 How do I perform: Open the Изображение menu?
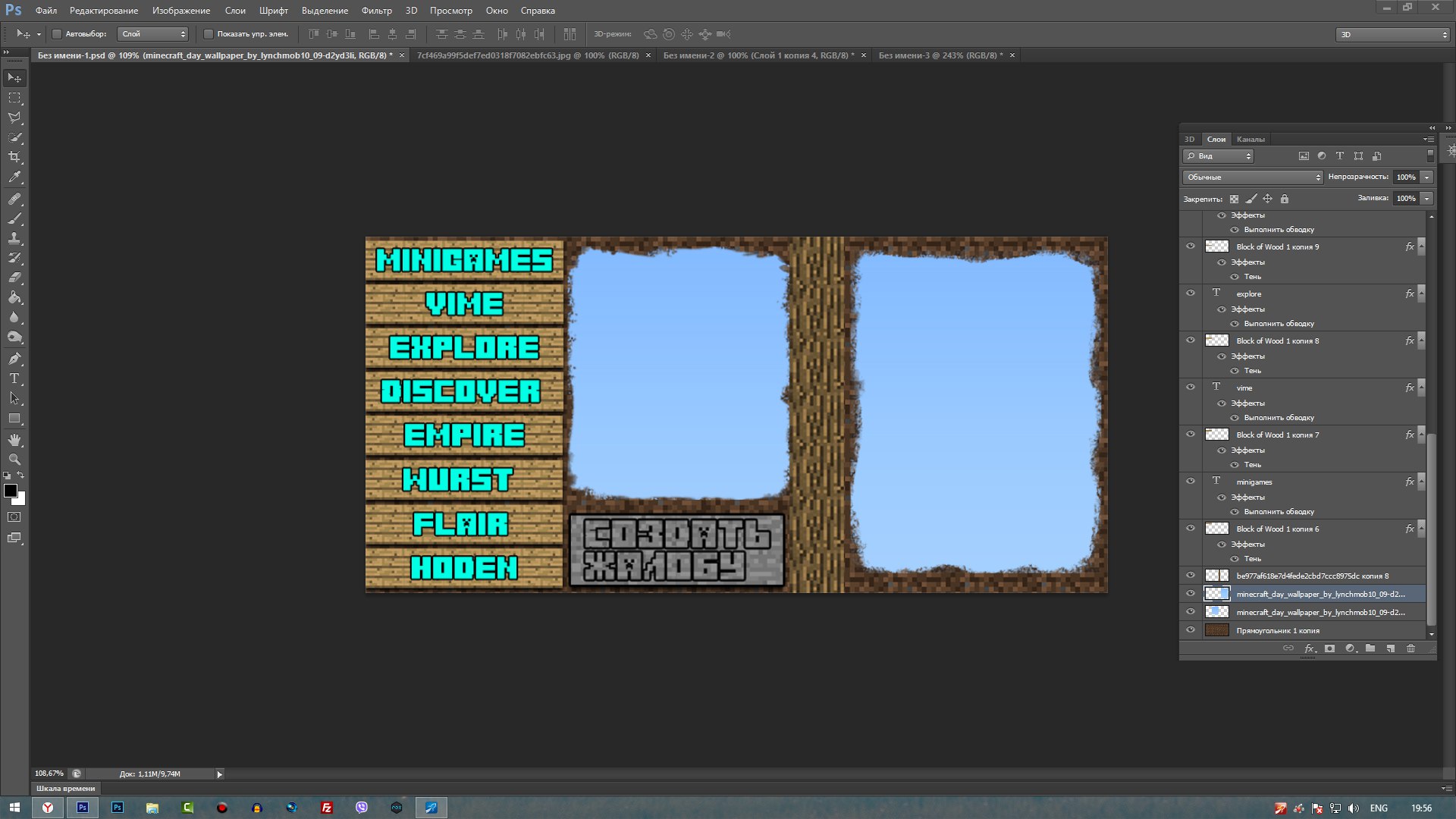click(x=180, y=11)
